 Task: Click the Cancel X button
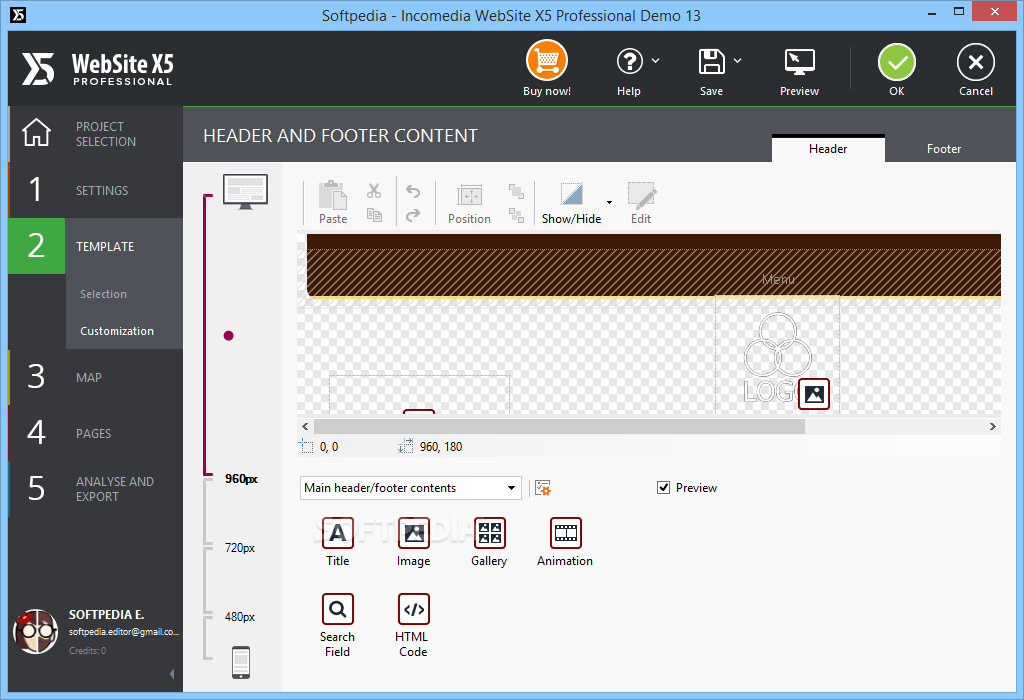click(x=976, y=62)
